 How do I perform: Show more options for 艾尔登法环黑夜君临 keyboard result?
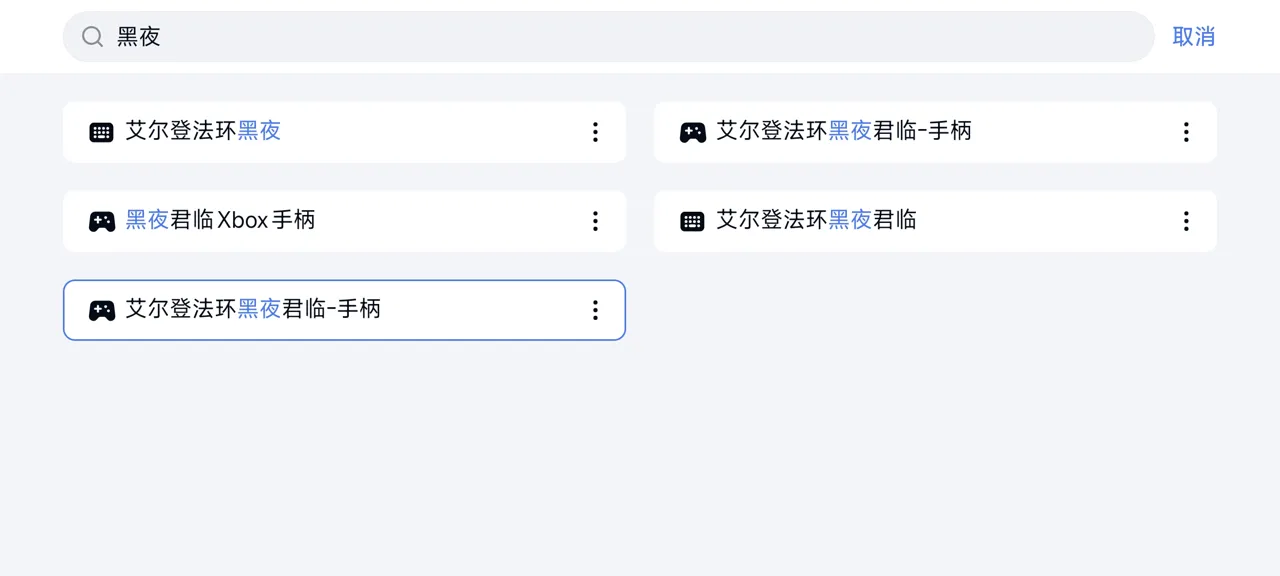(x=1186, y=221)
